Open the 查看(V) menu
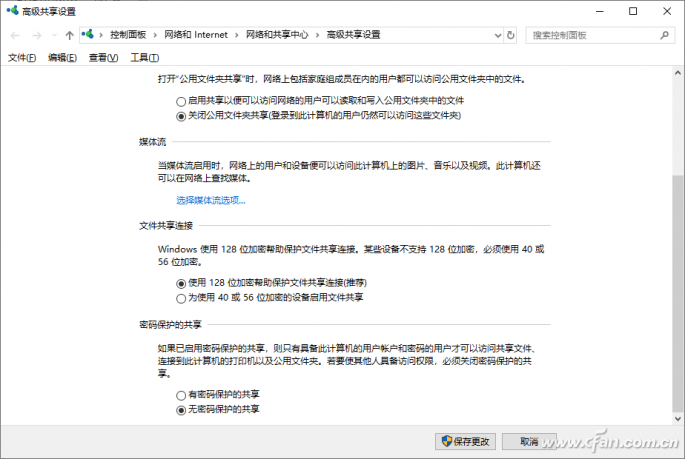Screen dimensions: 685x459 104,58
